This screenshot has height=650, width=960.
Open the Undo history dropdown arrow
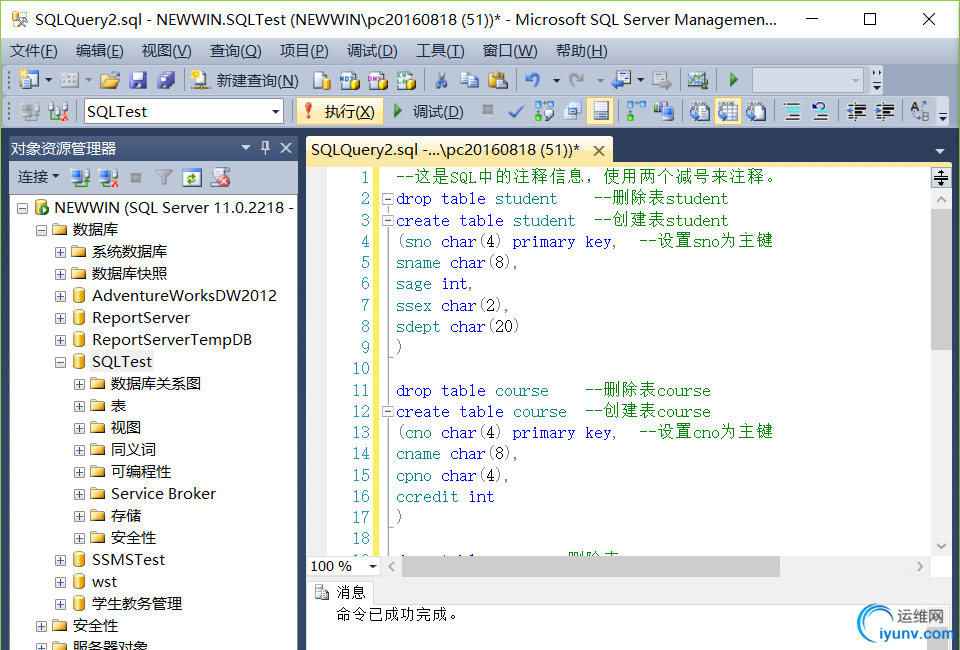[557, 80]
